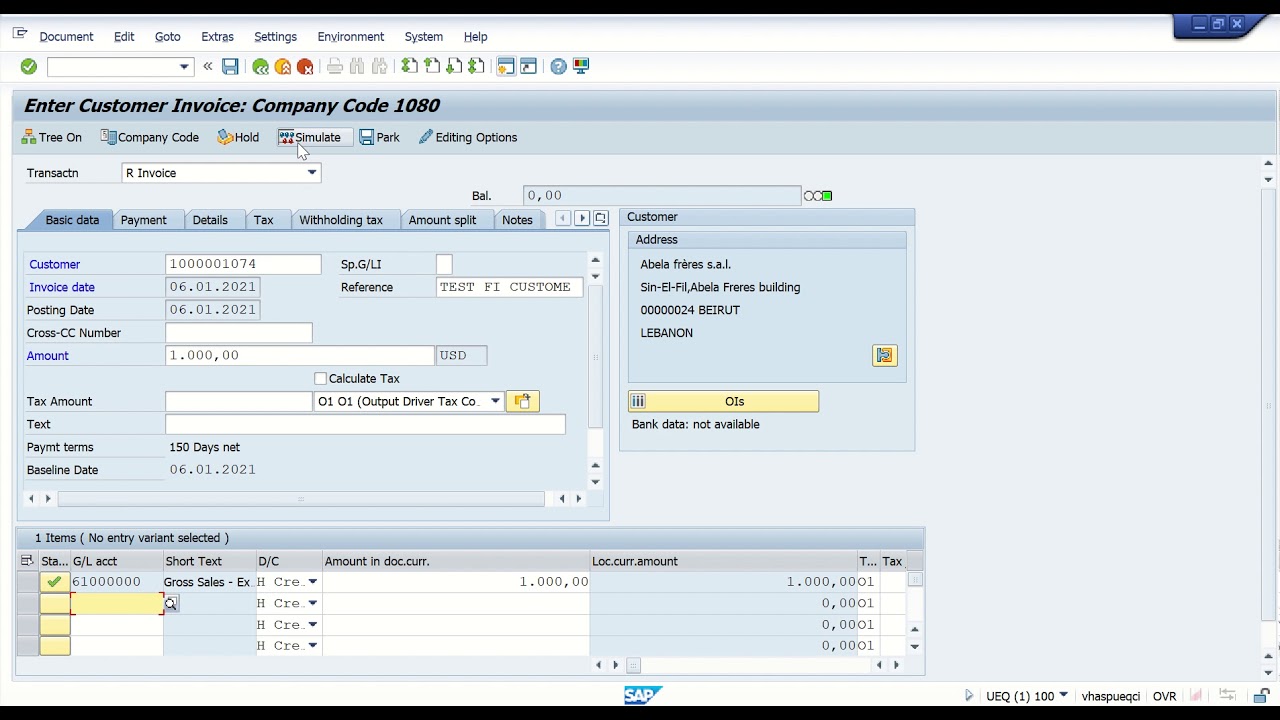Screen dimensions: 1280x720
Task: Open D/C dropdown in second item row
Action: (312, 603)
